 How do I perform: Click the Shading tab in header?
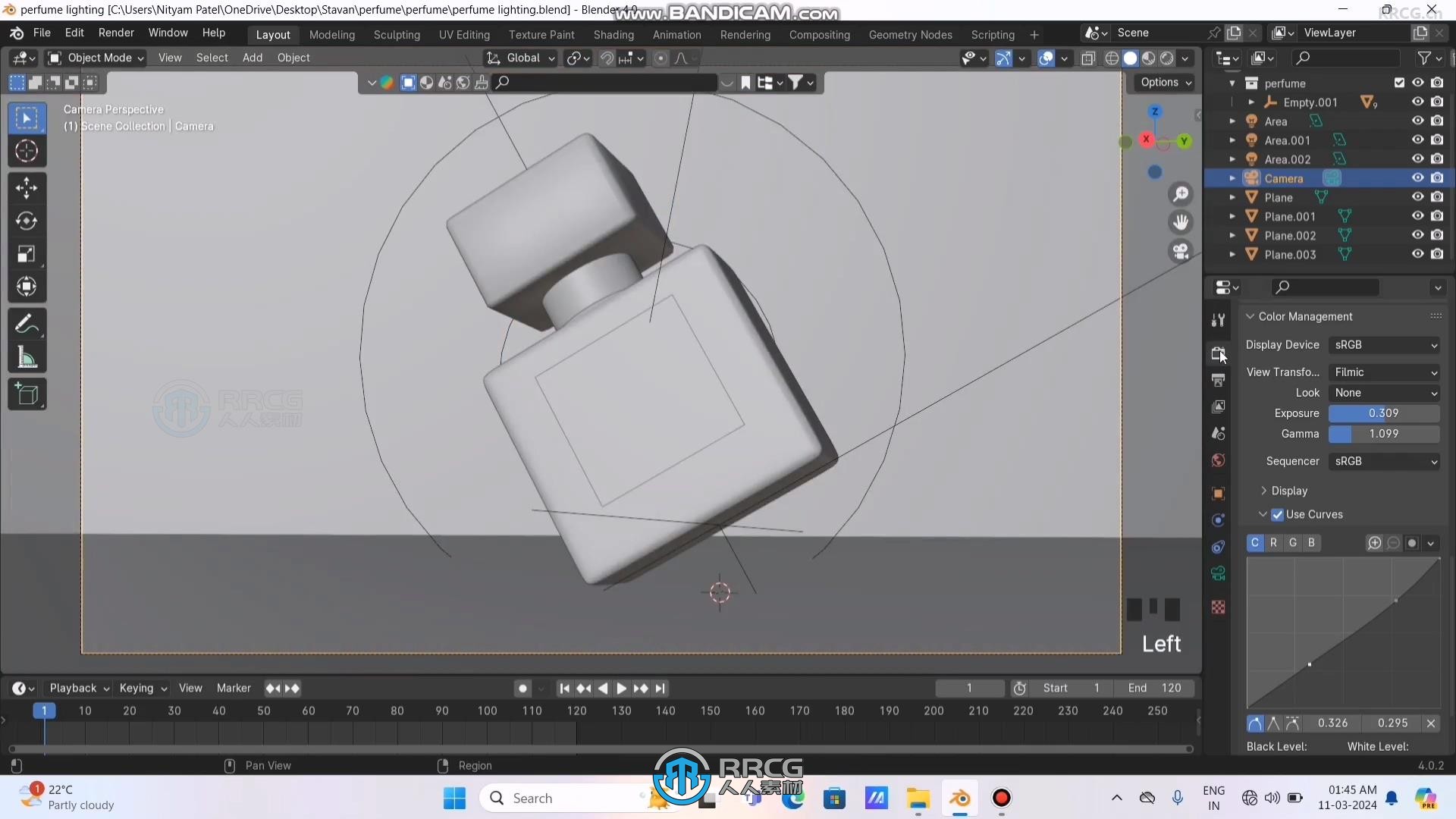pyautogui.click(x=613, y=33)
